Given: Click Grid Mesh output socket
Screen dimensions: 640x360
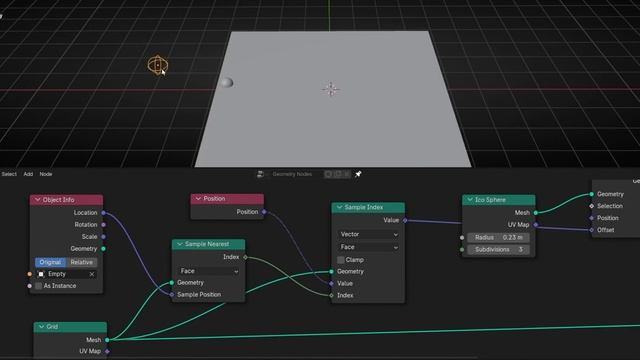Looking at the screenshot, I should 107,340.
